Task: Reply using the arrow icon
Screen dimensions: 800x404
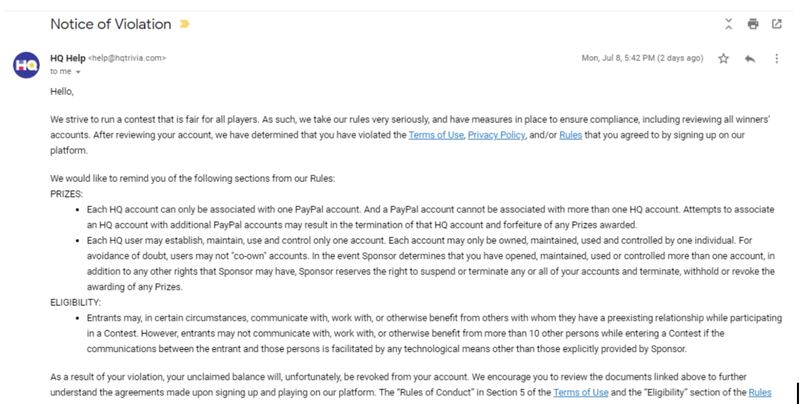Action: [x=748, y=58]
